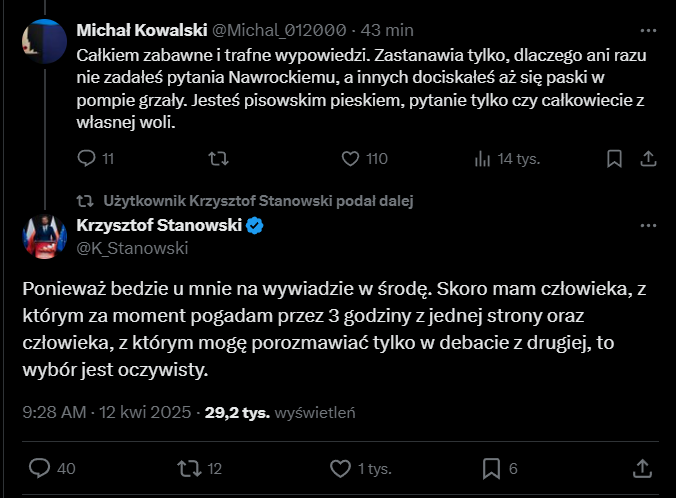Repost Stanowski's post with 12 reposts
Screen dimensions: 676x498
coord(187,468)
